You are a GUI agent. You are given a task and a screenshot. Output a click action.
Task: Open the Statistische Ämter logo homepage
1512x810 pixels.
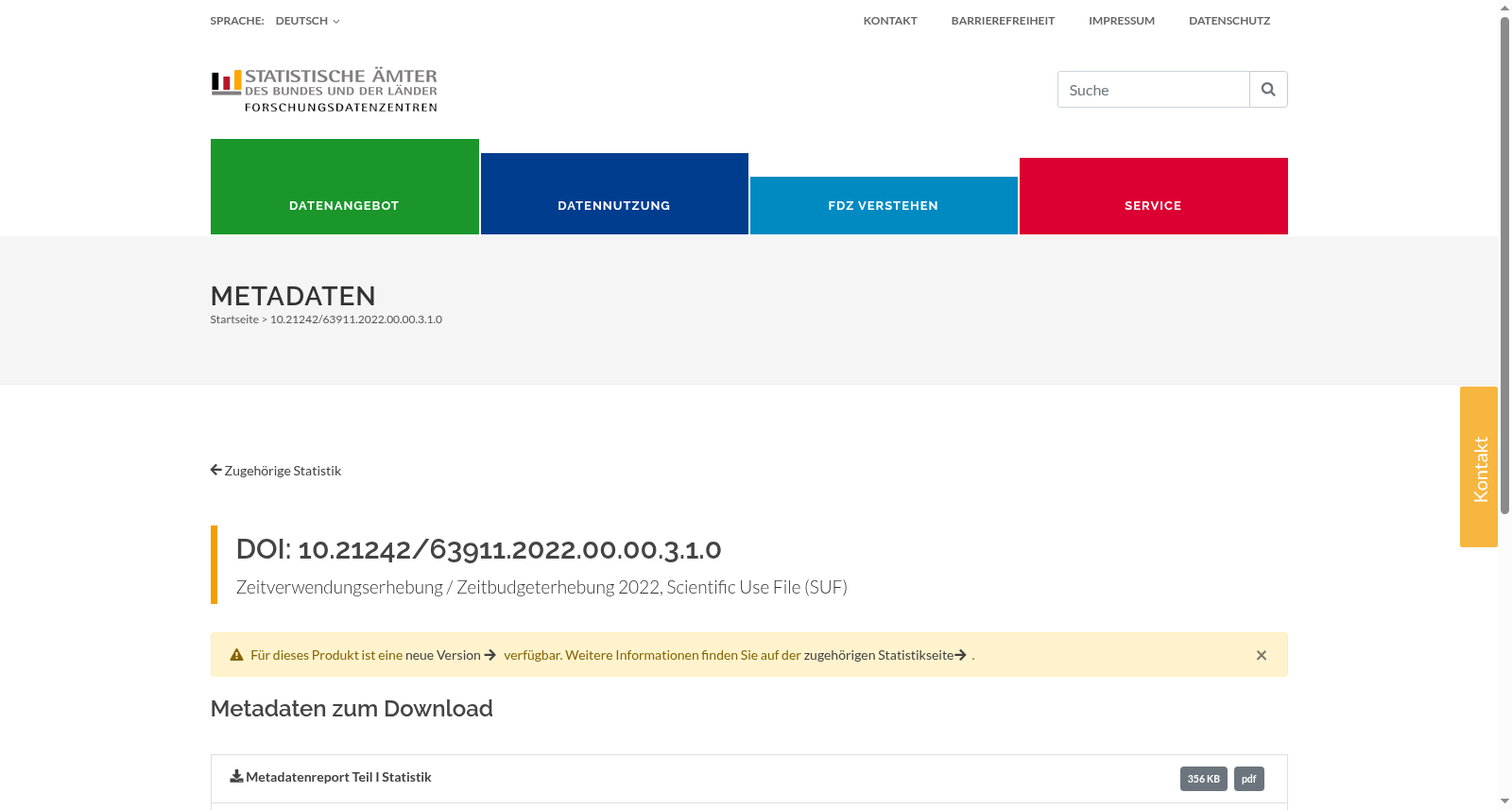tap(324, 91)
